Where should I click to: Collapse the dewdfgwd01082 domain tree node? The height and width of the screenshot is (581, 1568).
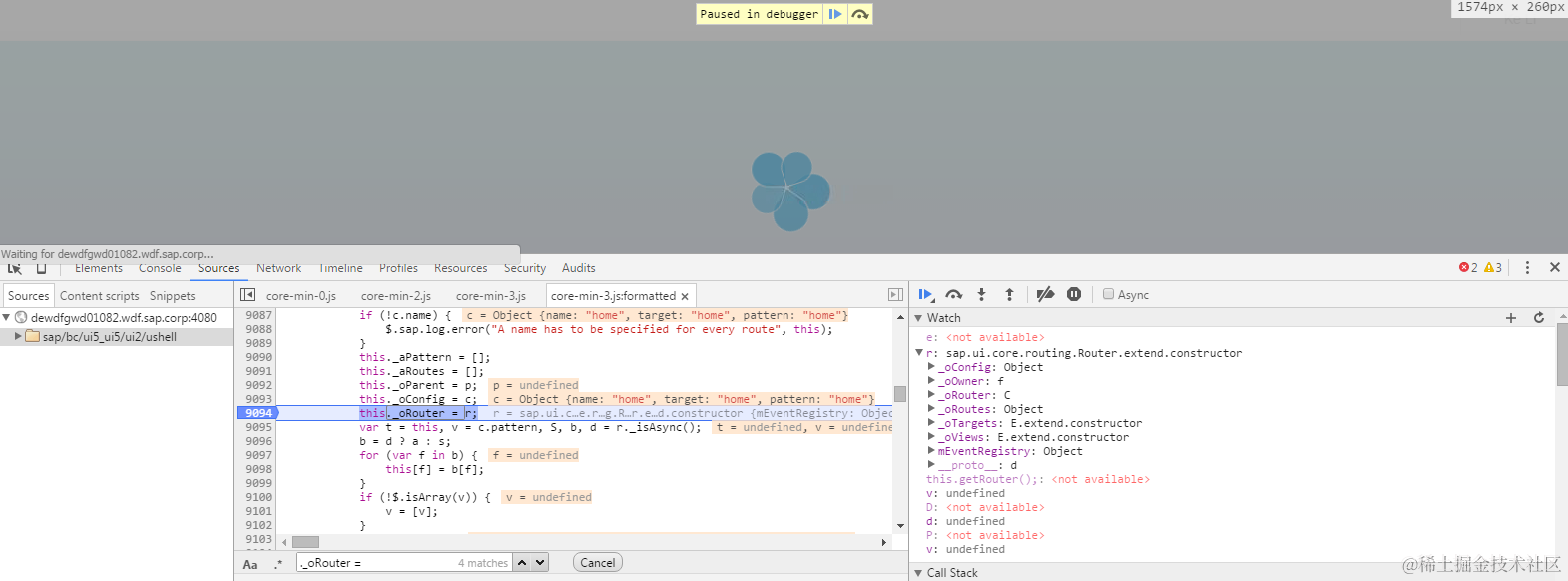(x=7, y=317)
